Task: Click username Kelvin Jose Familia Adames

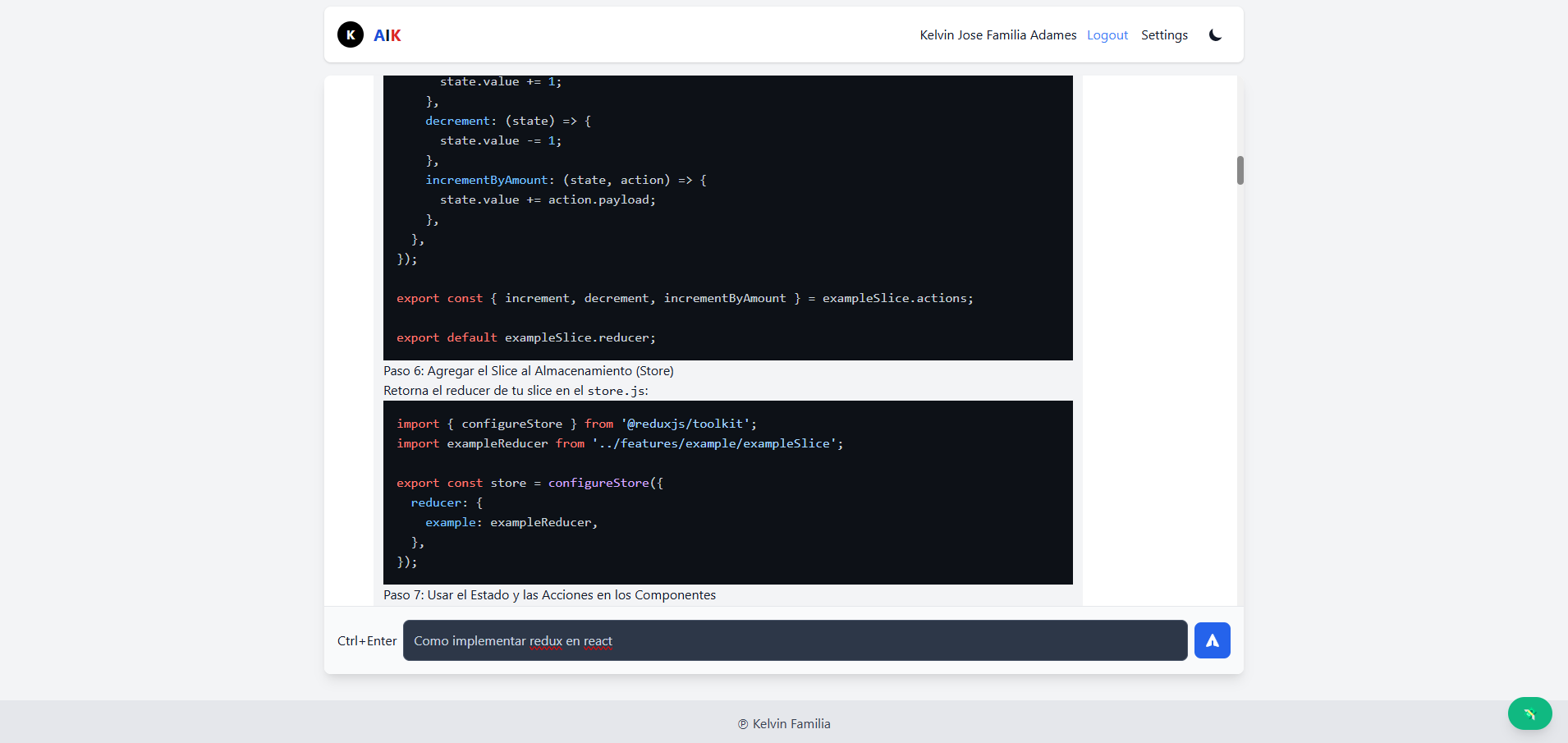Action: pyautogui.click(x=998, y=35)
